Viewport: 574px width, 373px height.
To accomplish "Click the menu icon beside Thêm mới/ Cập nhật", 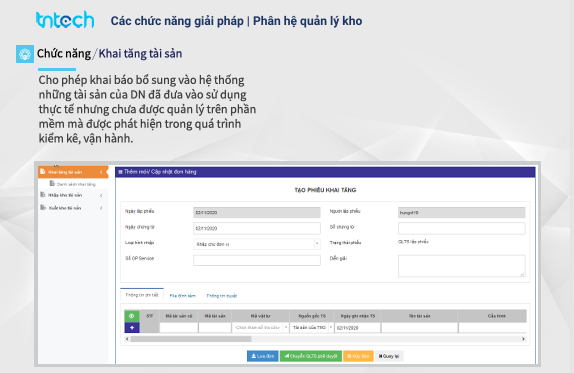I will [x=120, y=172].
